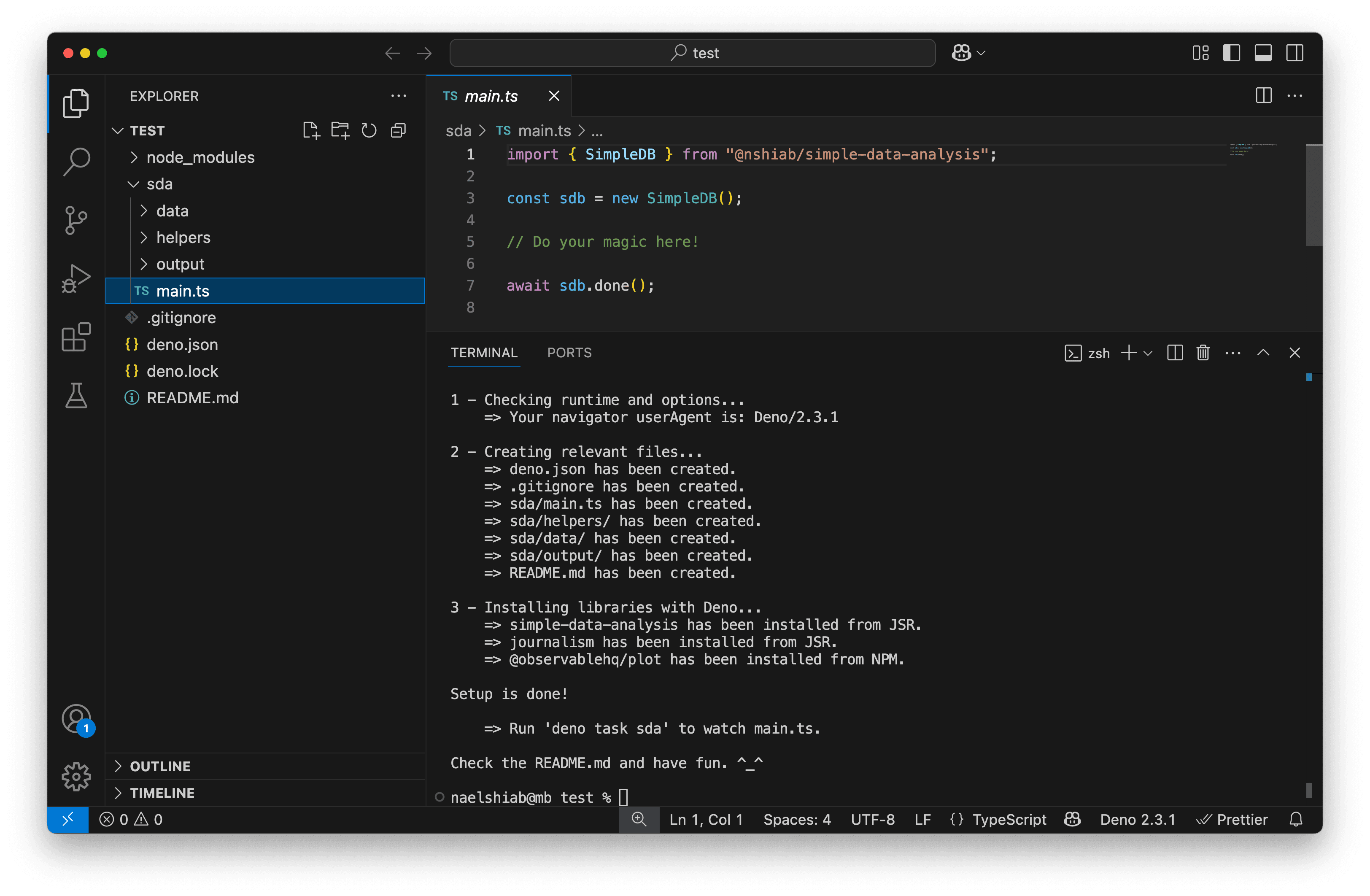The height and width of the screenshot is (896, 1370).
Task: Open problems via errors and warnings indicator
Action: tap(131, 819)
